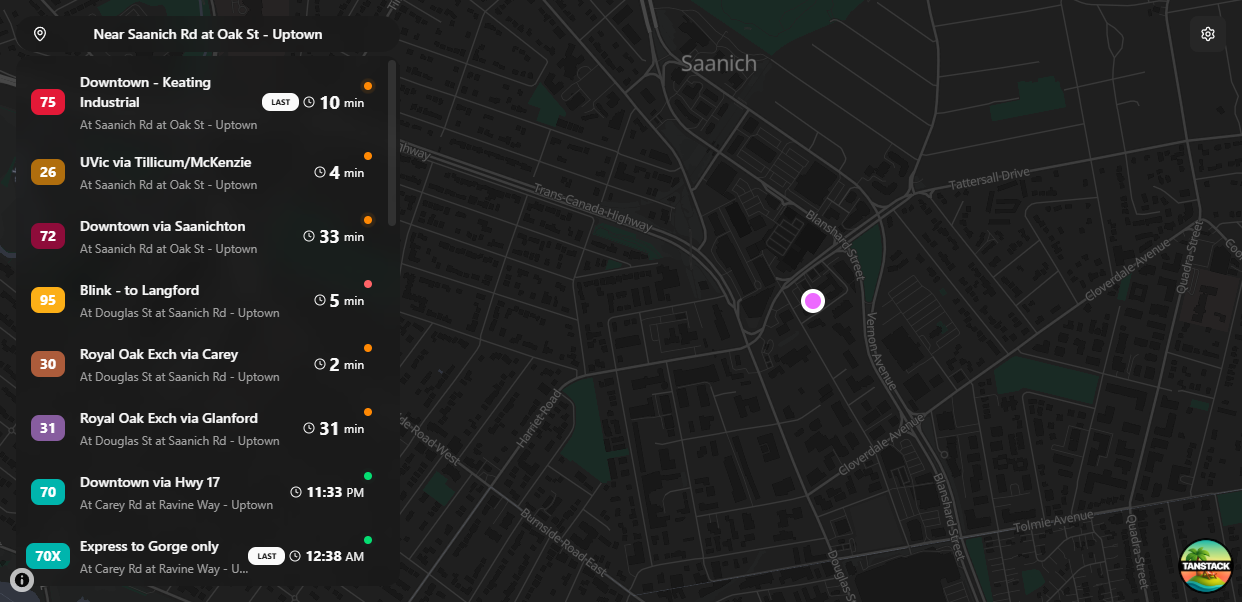Click the TanStack logo badge
This screenshot has height=602, width=1242.
[1205, 565]
